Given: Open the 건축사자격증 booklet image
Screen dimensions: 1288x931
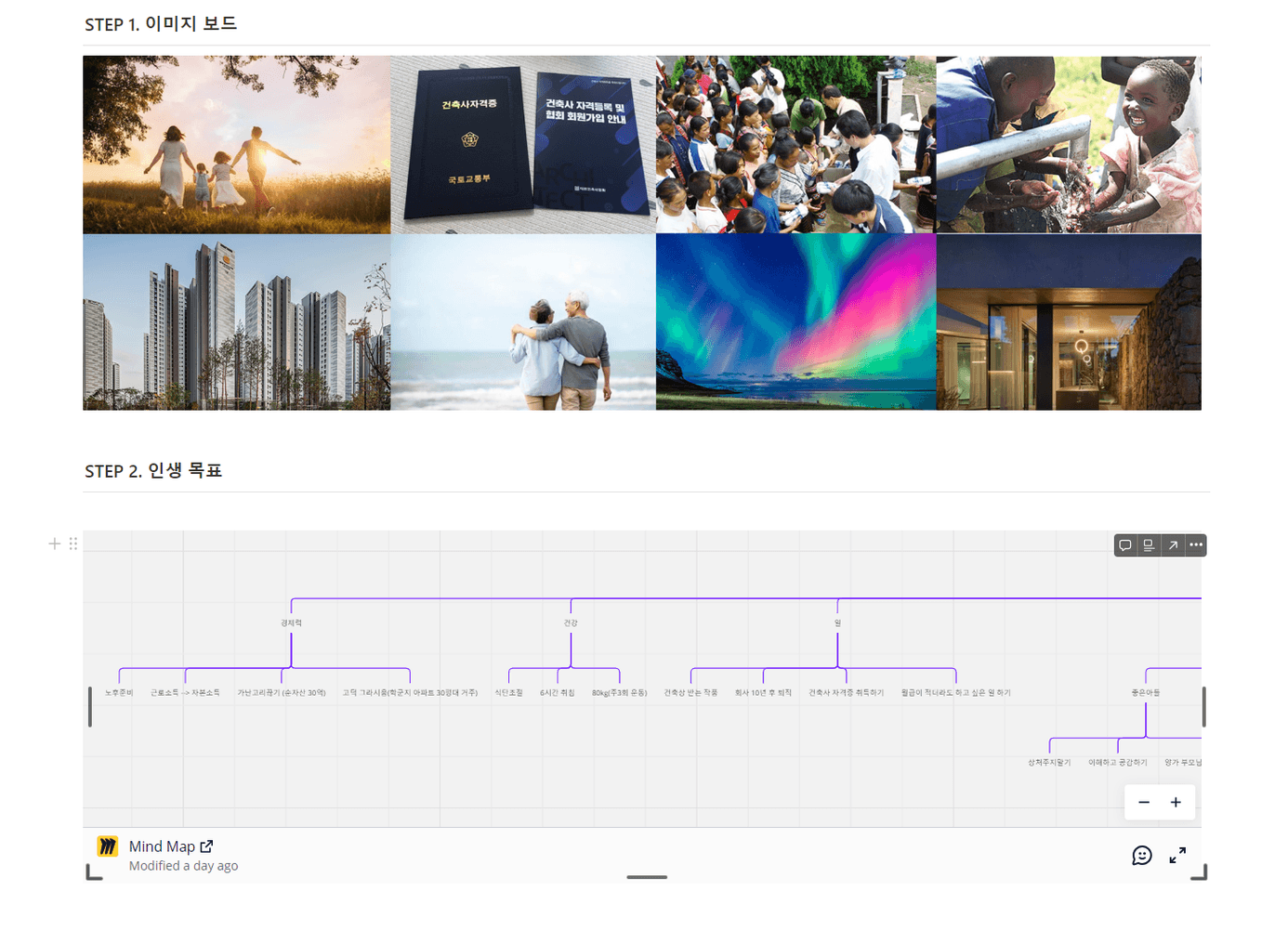Looking at the screenshot, I should point(523,145).
